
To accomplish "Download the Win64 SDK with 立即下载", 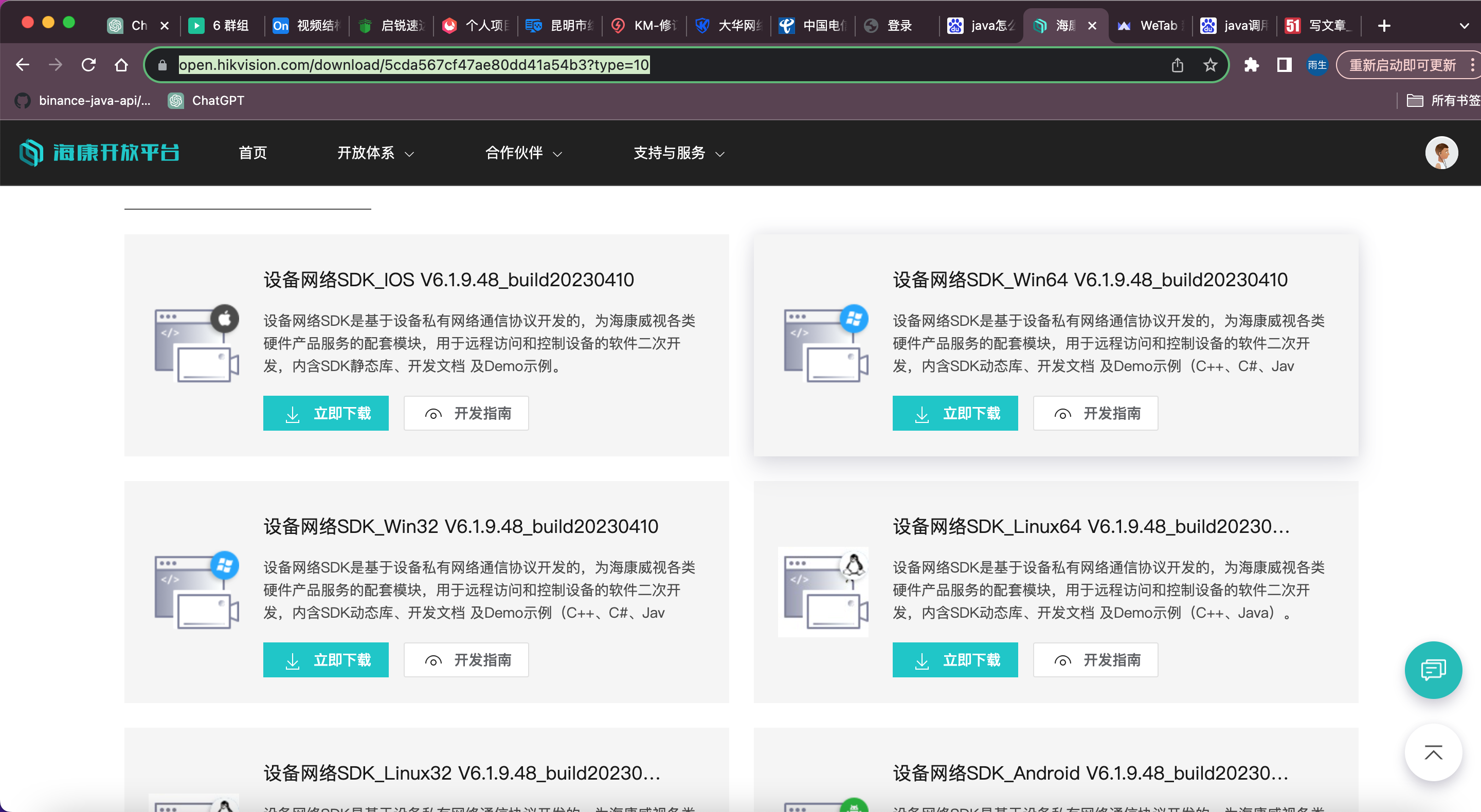I will (955, 413).
